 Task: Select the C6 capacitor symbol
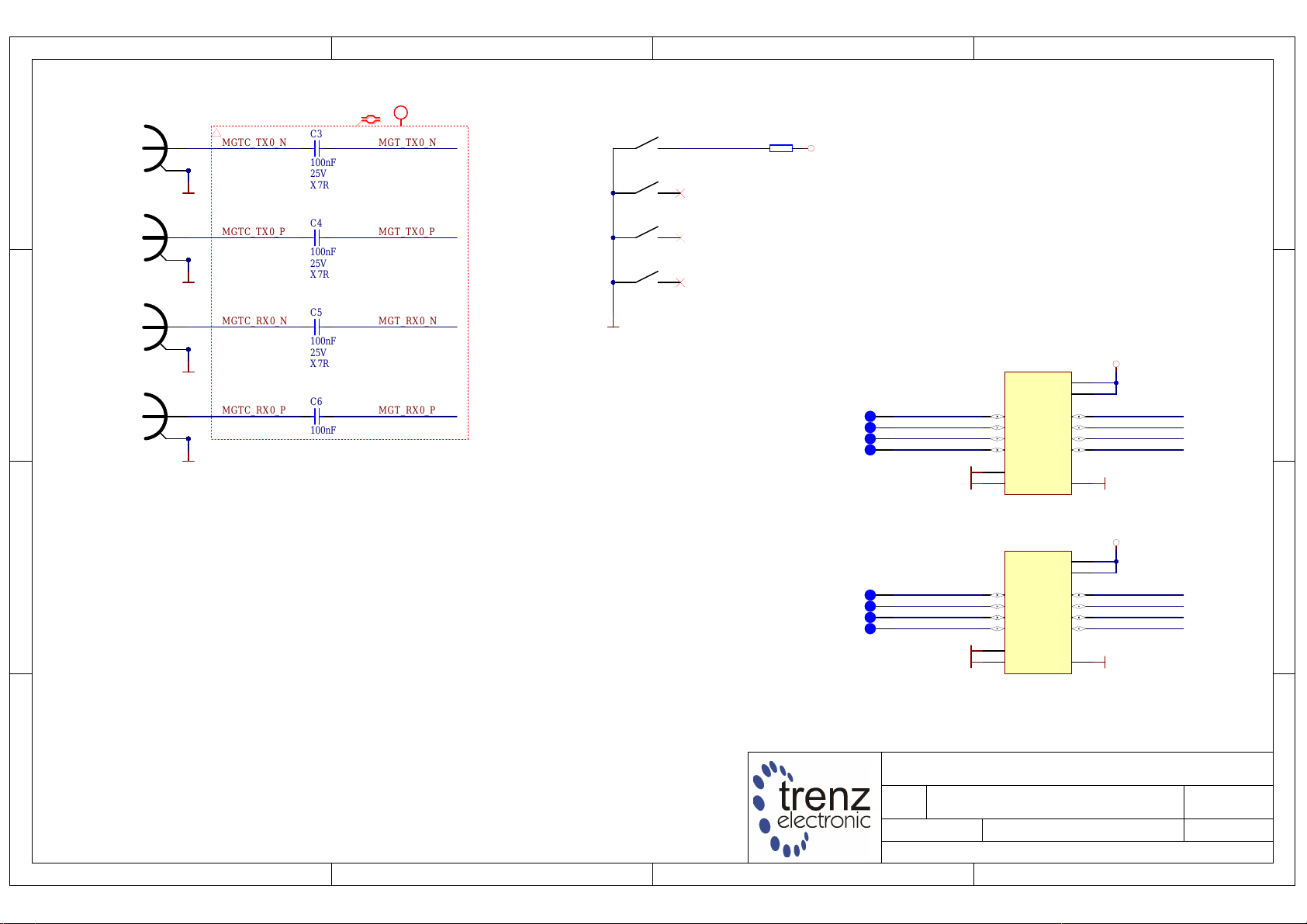coord(316,417)
